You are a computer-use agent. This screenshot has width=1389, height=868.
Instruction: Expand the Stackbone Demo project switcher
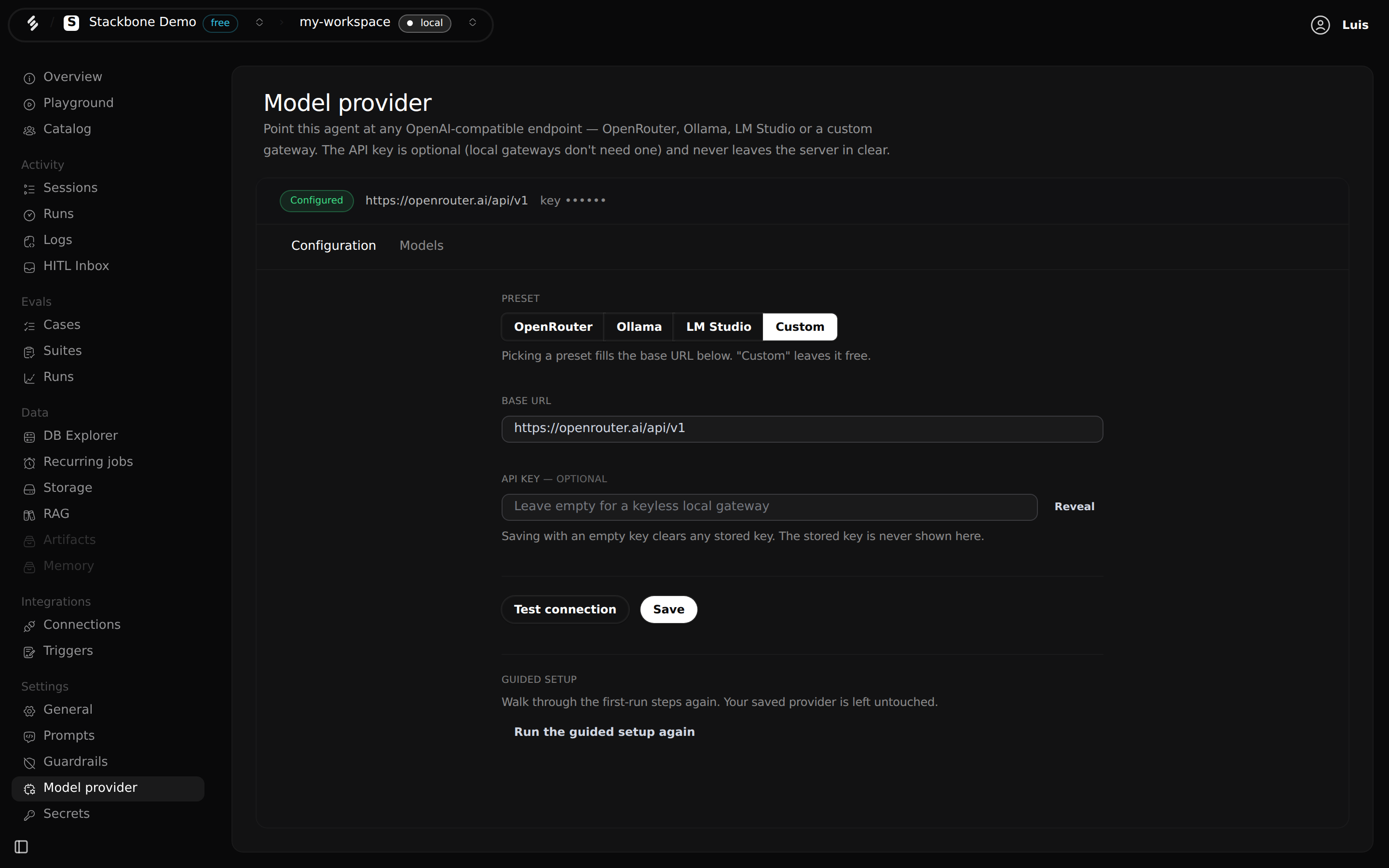[x=259, y=22]
